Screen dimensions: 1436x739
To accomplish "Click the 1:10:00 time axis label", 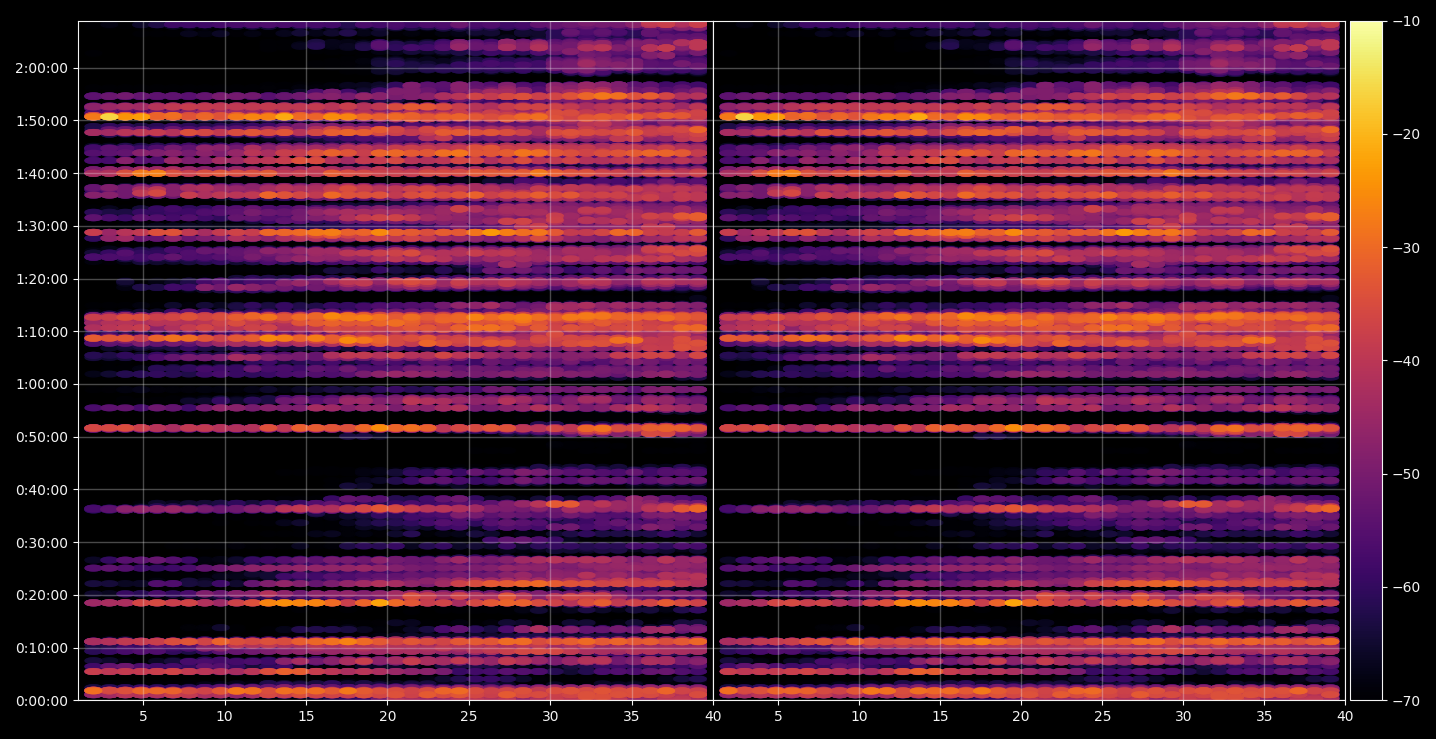I will click(42, 332).
